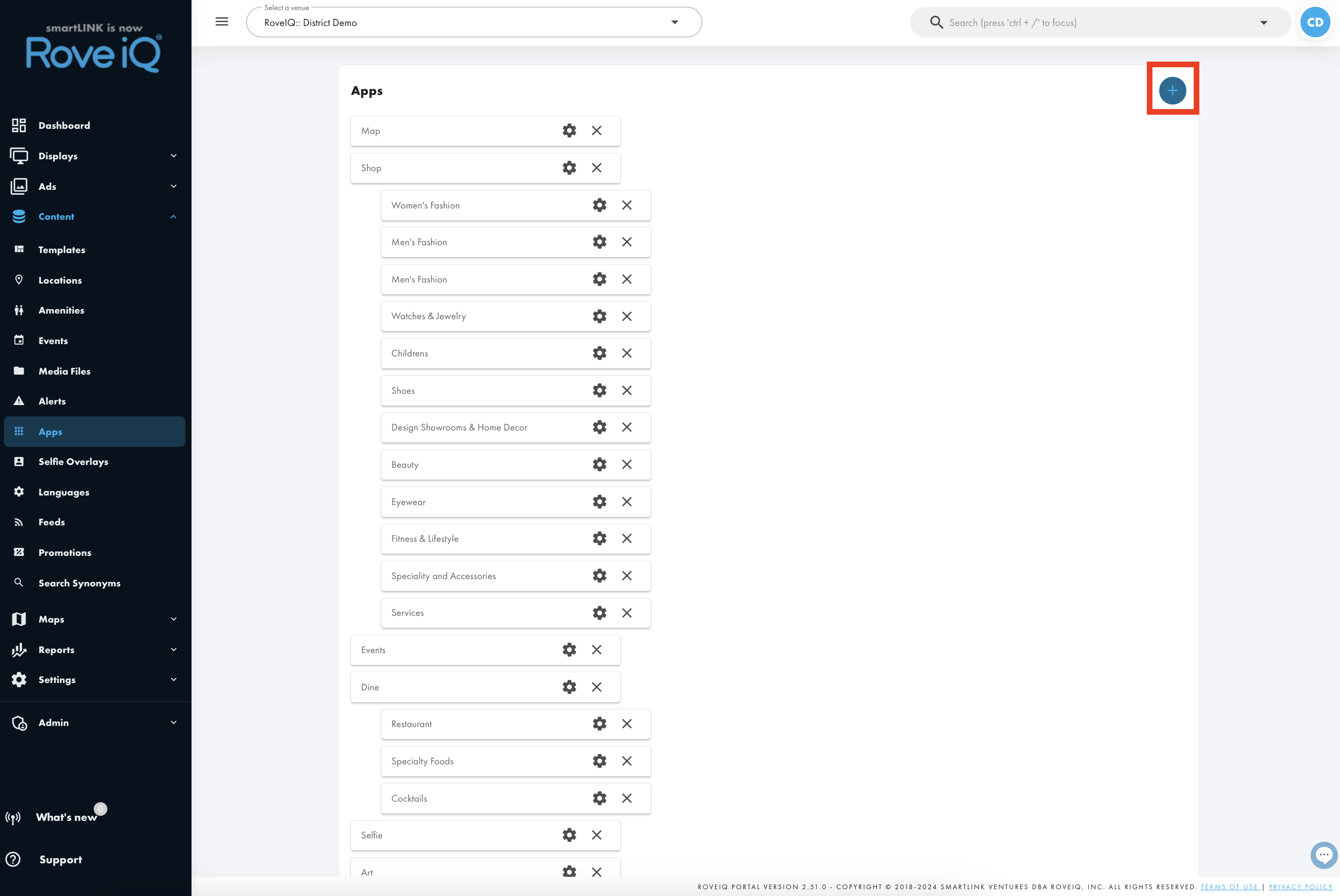The image size is (1340, 896).
Task: Open Specialty Foods gear icon
Action: coord(599,760)
